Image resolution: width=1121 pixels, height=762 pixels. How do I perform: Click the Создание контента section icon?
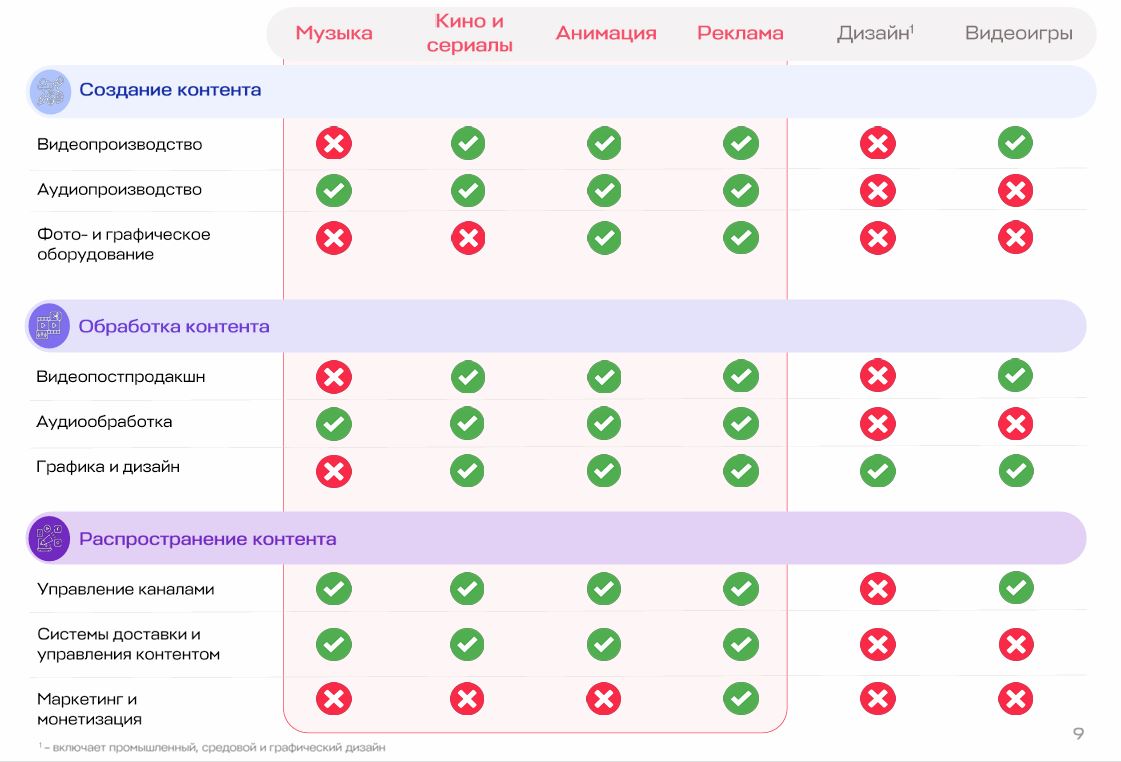pos(49,90)
